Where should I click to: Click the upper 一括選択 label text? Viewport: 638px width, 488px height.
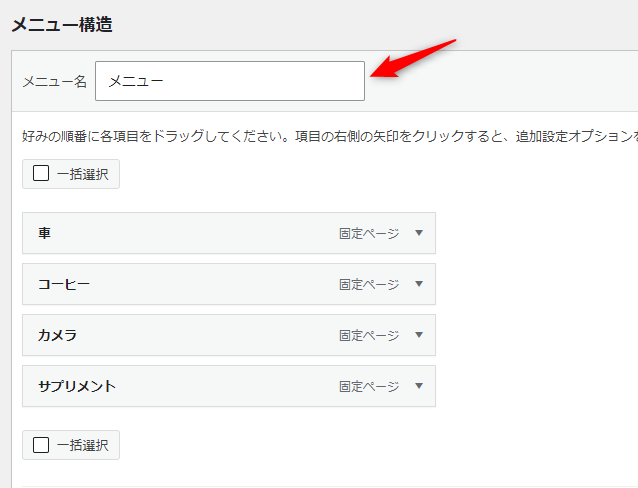83,173
